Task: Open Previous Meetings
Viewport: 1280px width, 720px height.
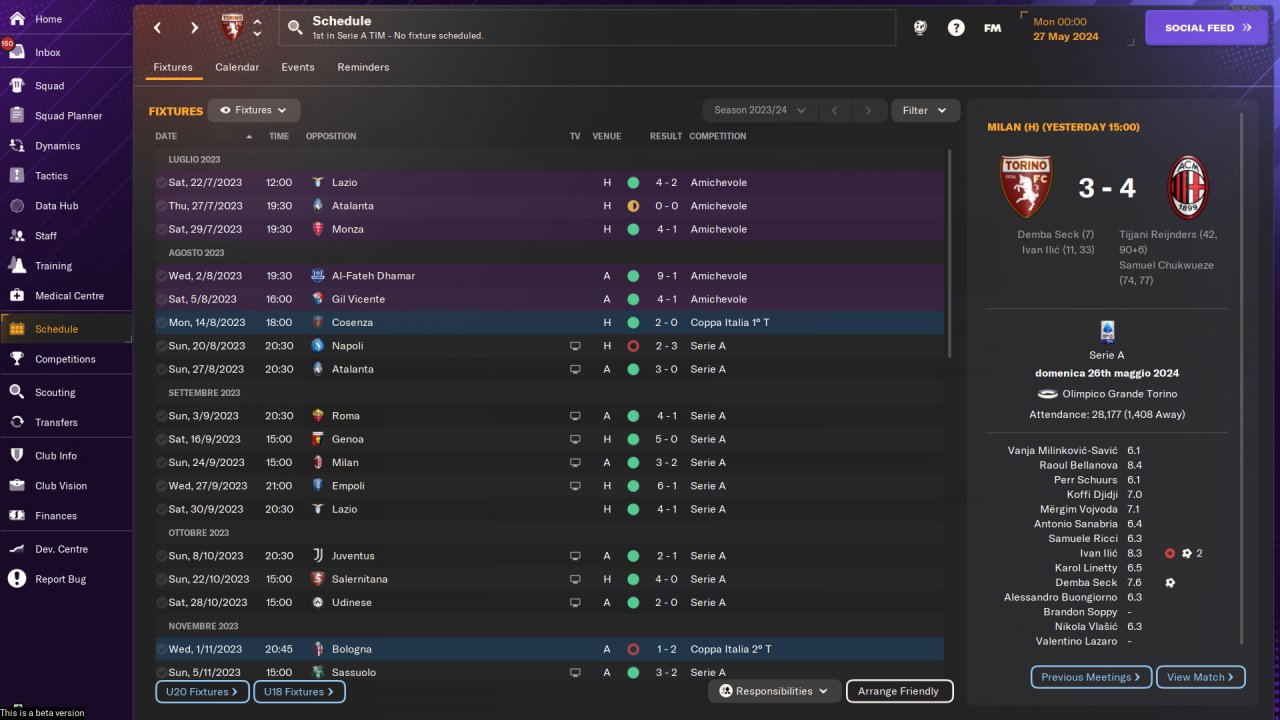Action: 1091,677
